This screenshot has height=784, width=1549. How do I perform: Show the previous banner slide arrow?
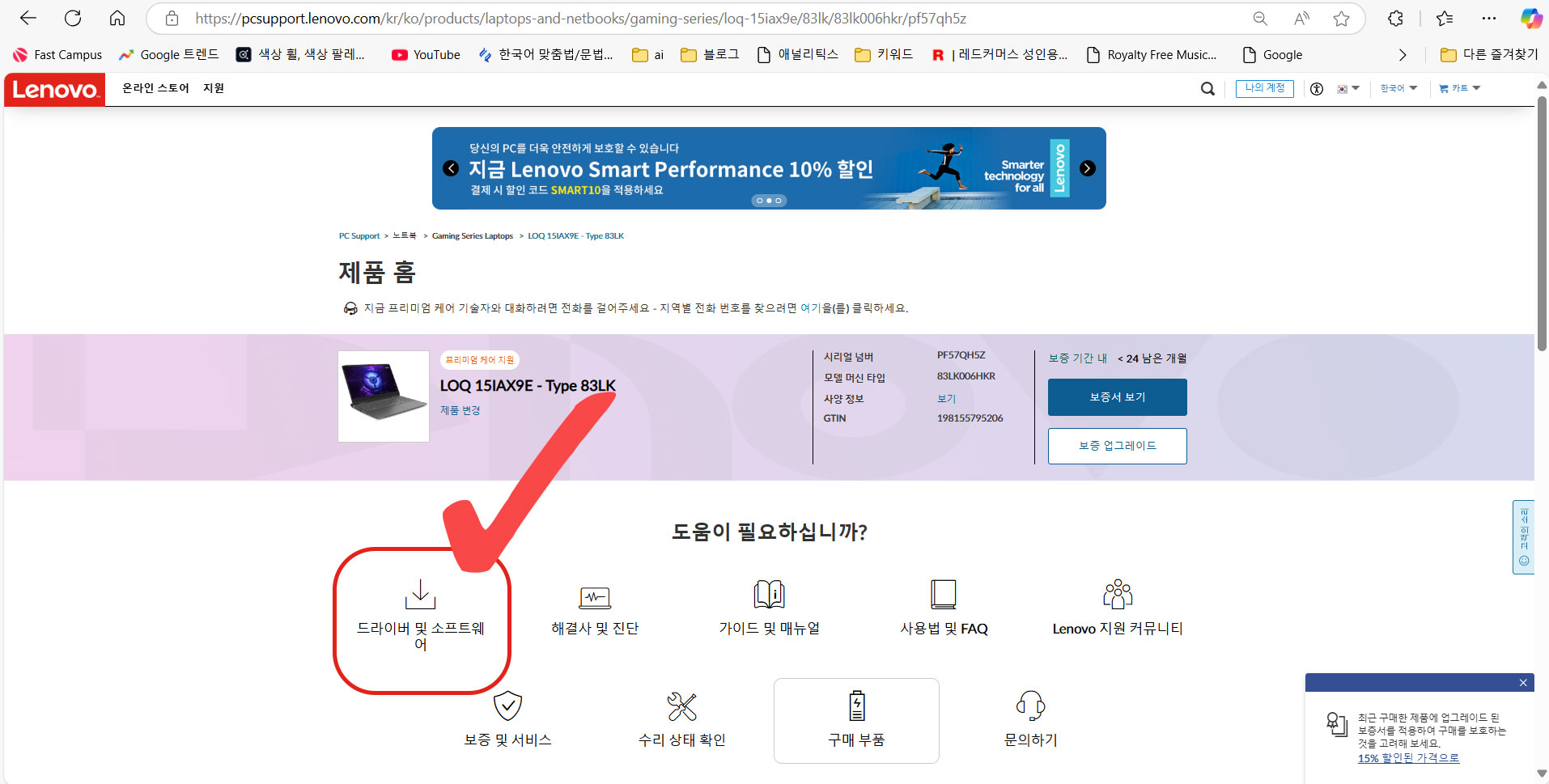(451, 168)
